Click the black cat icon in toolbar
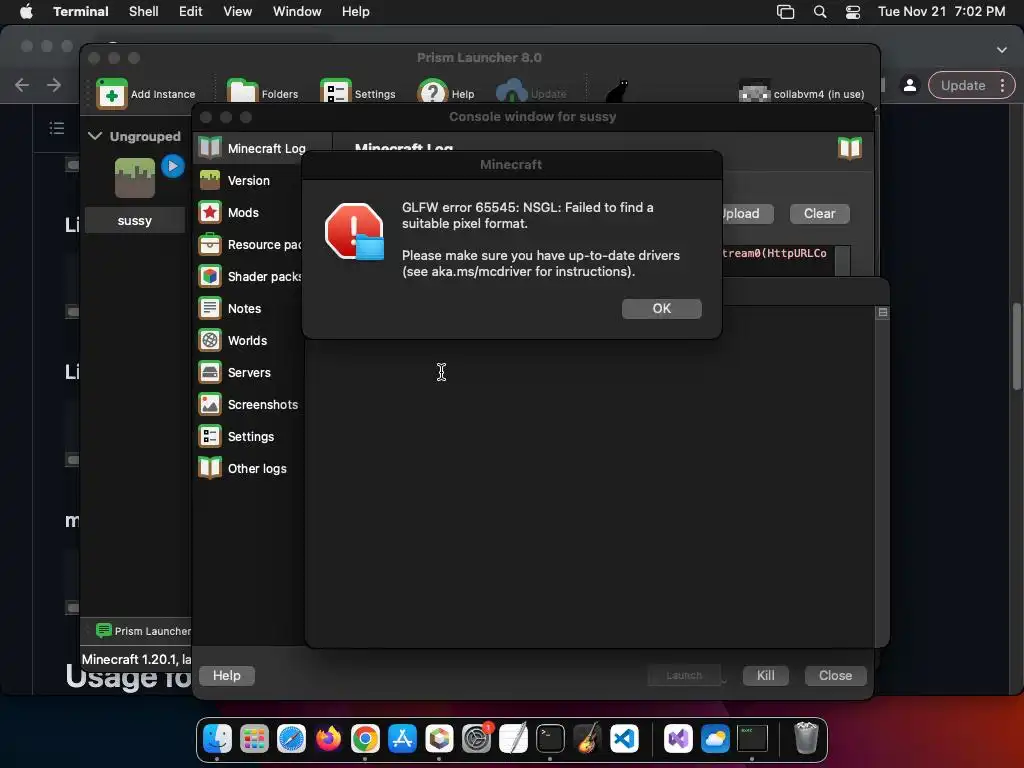This screenshot has height=768, width=1024. coord(616,91)
